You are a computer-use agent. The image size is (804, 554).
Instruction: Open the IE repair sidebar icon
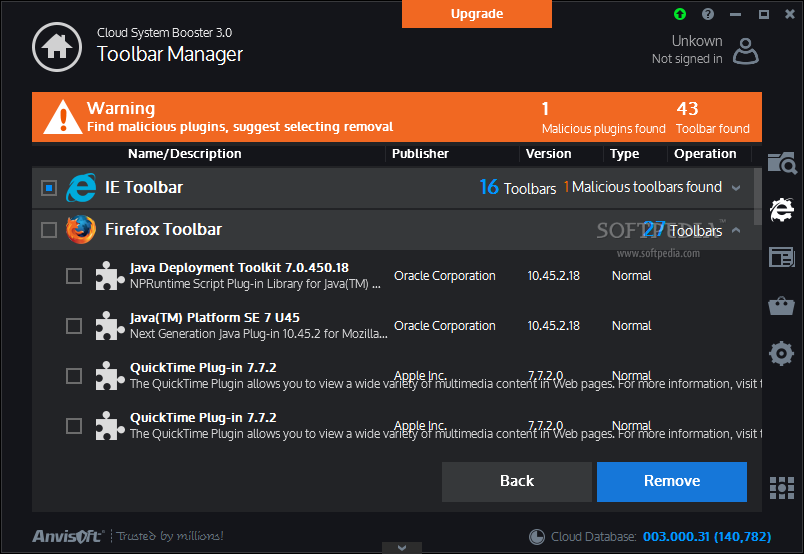782,210
